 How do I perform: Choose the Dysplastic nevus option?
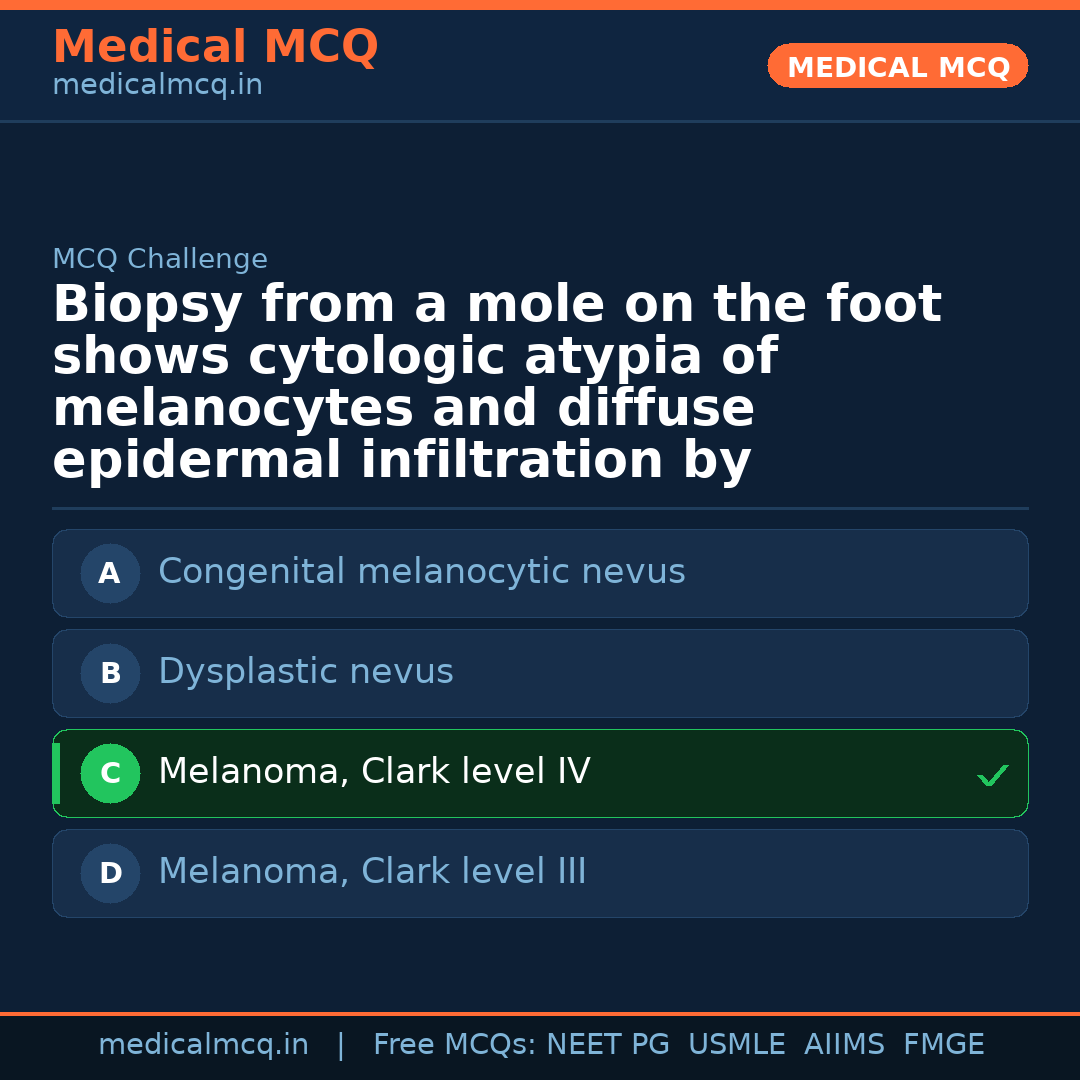coord(305,672)
